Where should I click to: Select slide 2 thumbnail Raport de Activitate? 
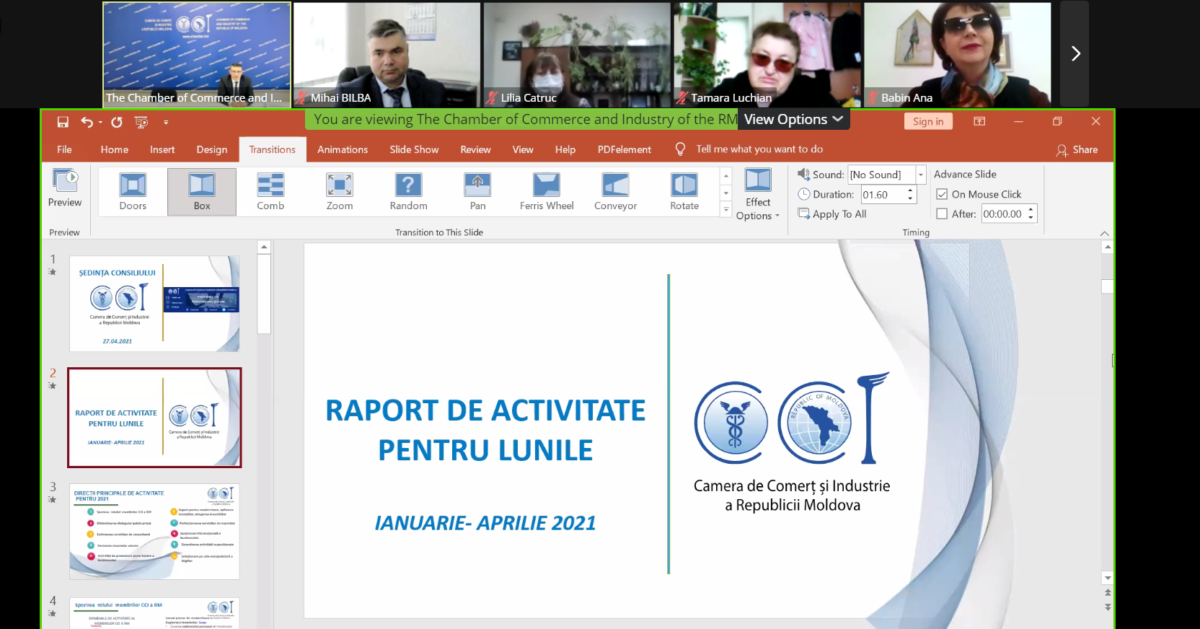coord(154,418)
